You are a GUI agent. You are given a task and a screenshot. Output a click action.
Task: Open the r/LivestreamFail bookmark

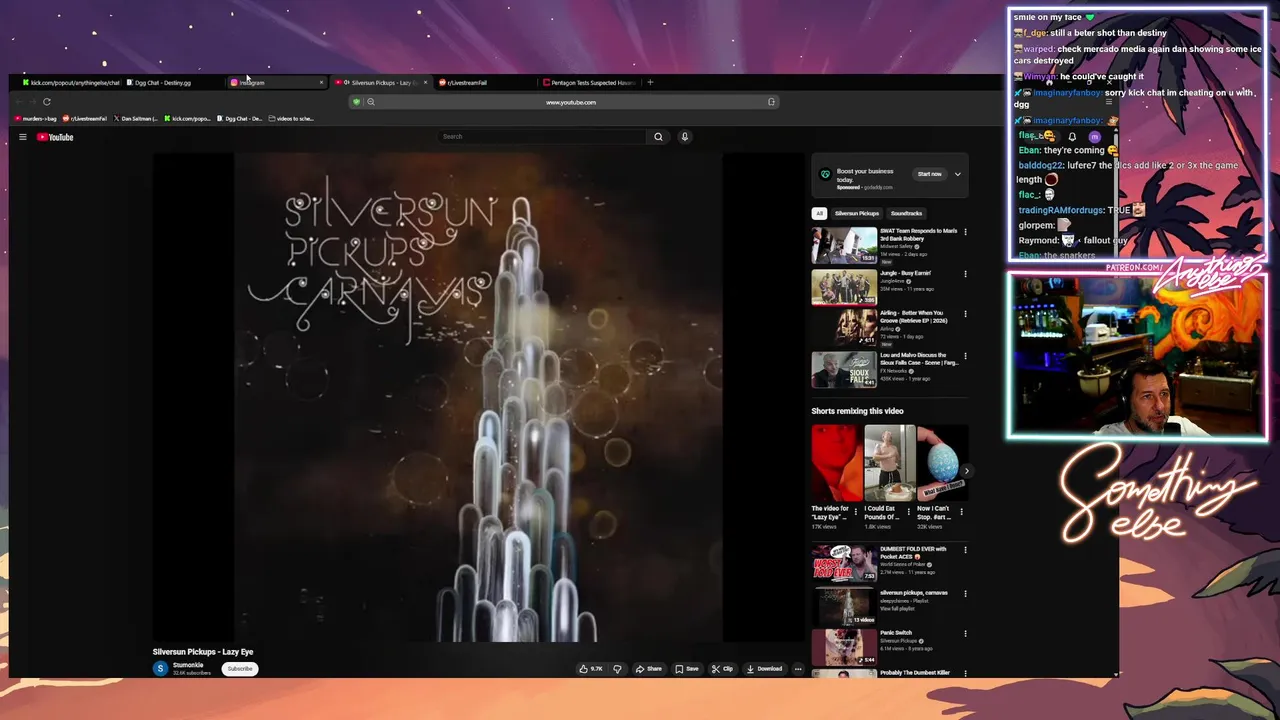85,118
